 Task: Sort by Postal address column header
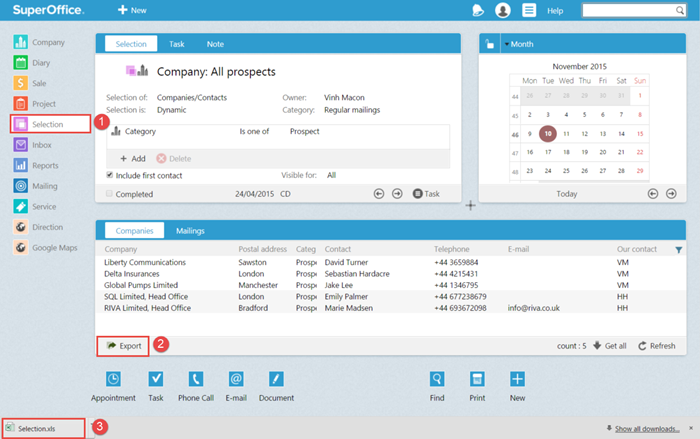pyautogui.click(x=262, y=249)
